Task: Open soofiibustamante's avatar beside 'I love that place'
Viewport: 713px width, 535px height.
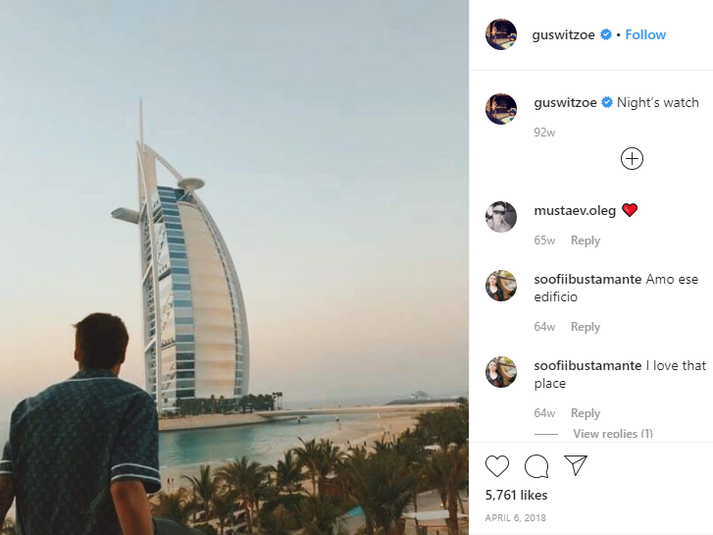Action: [x=501, y=372]
